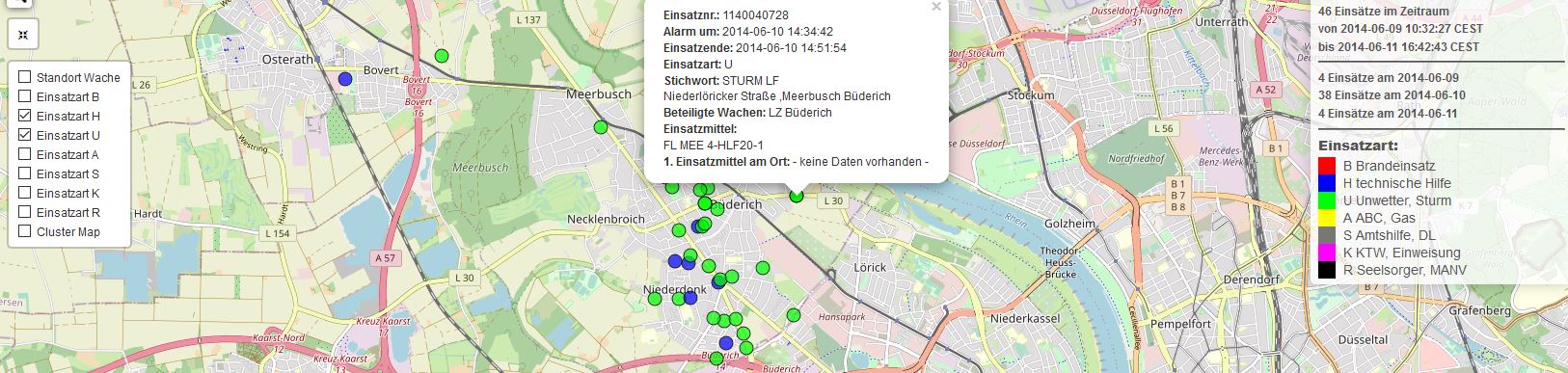1568x373 pixels.
Task: Click the Einsatzende 14:51:54 line
Action: click(x=755, y=48)
